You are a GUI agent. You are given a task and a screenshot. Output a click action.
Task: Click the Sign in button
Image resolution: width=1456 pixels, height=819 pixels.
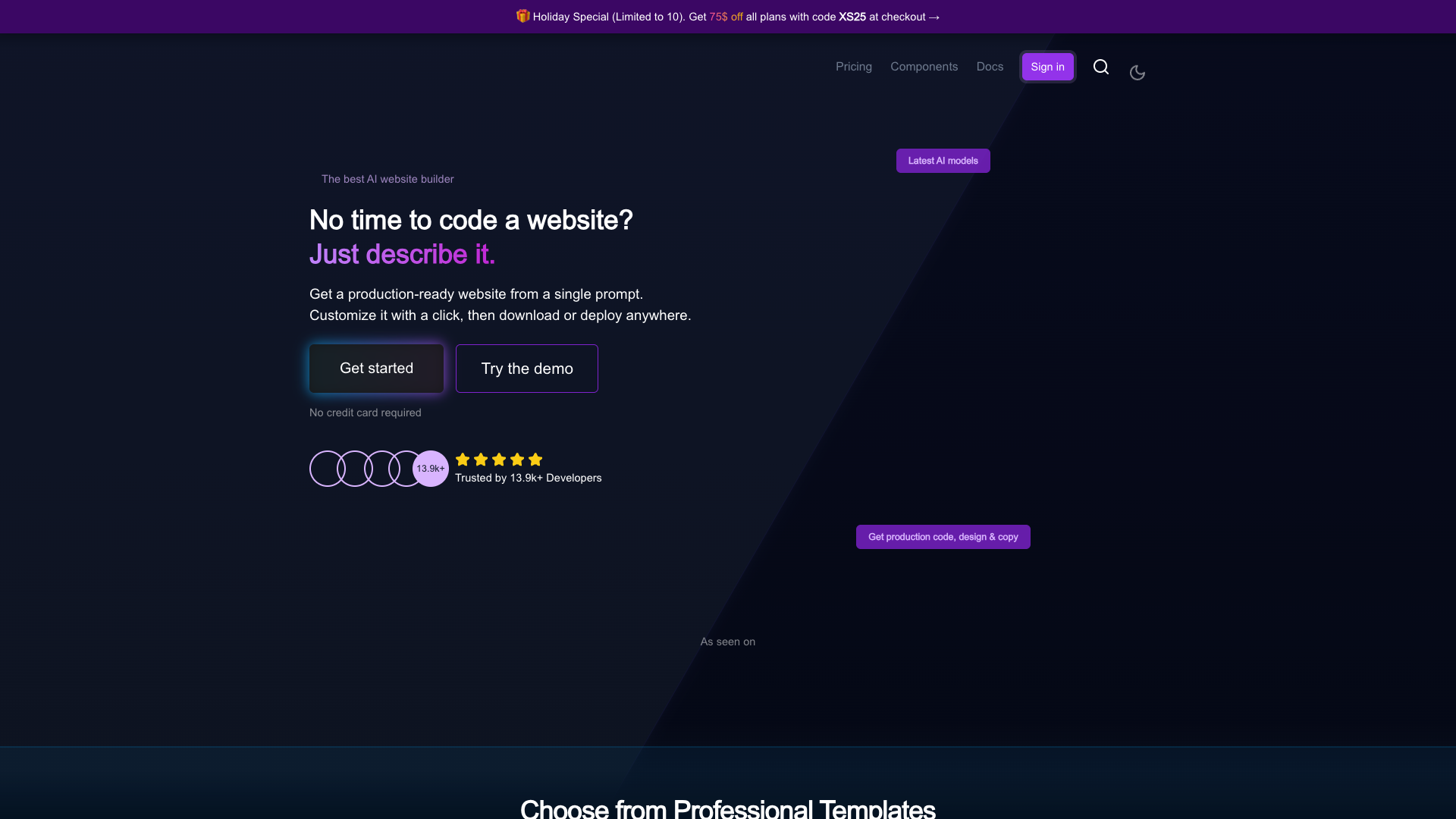pos(1047,67)
